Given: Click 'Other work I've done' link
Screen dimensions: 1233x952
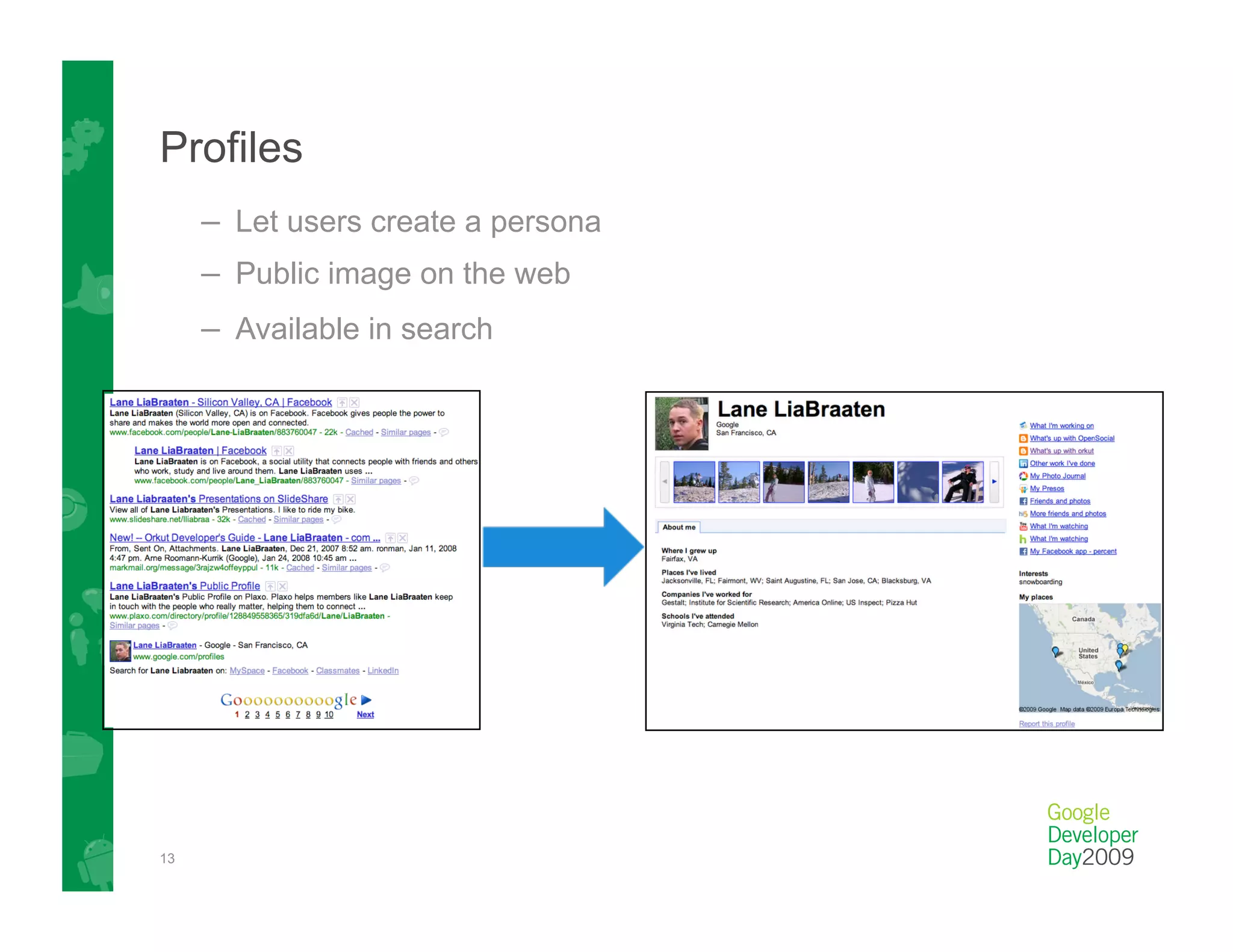Looking at the screenshot, I should tap(1062, 463).
